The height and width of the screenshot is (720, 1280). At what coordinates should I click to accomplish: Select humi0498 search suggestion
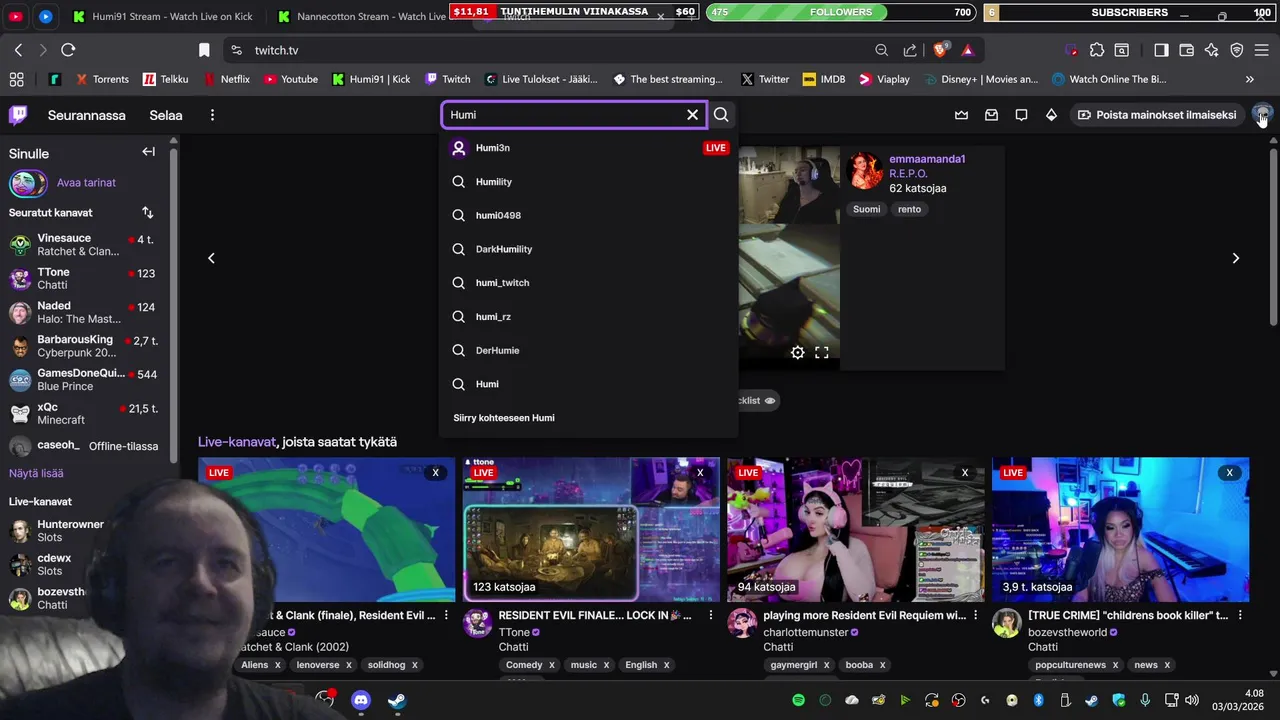589,215
